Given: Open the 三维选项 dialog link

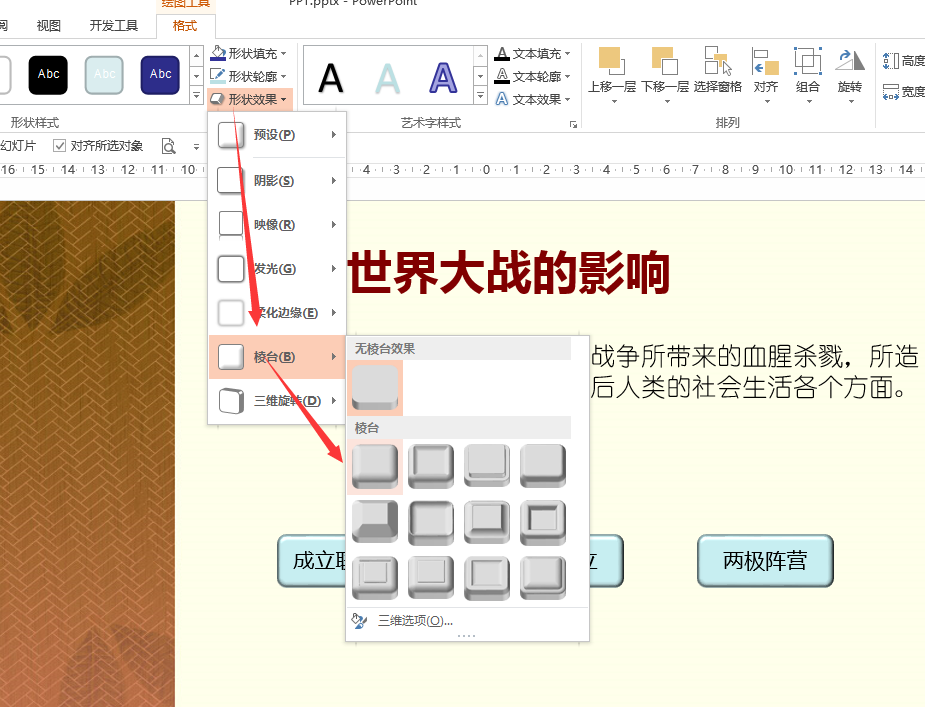Looking at the screenshot, I should (x=415, y=622).
